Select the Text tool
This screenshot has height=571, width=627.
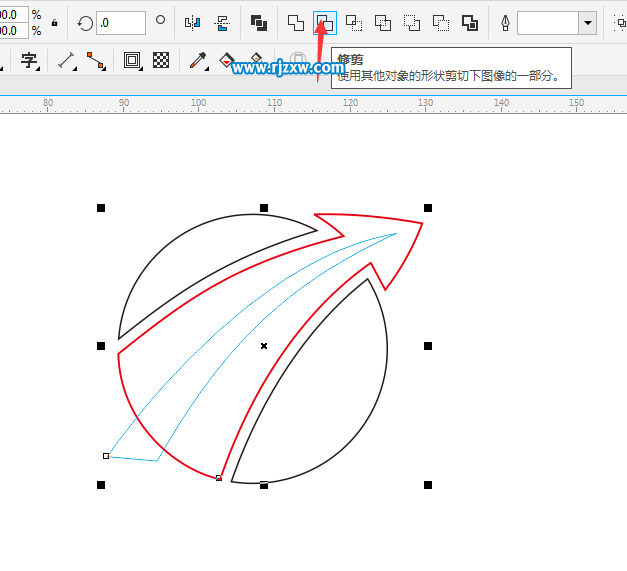[x=29, y=60]
